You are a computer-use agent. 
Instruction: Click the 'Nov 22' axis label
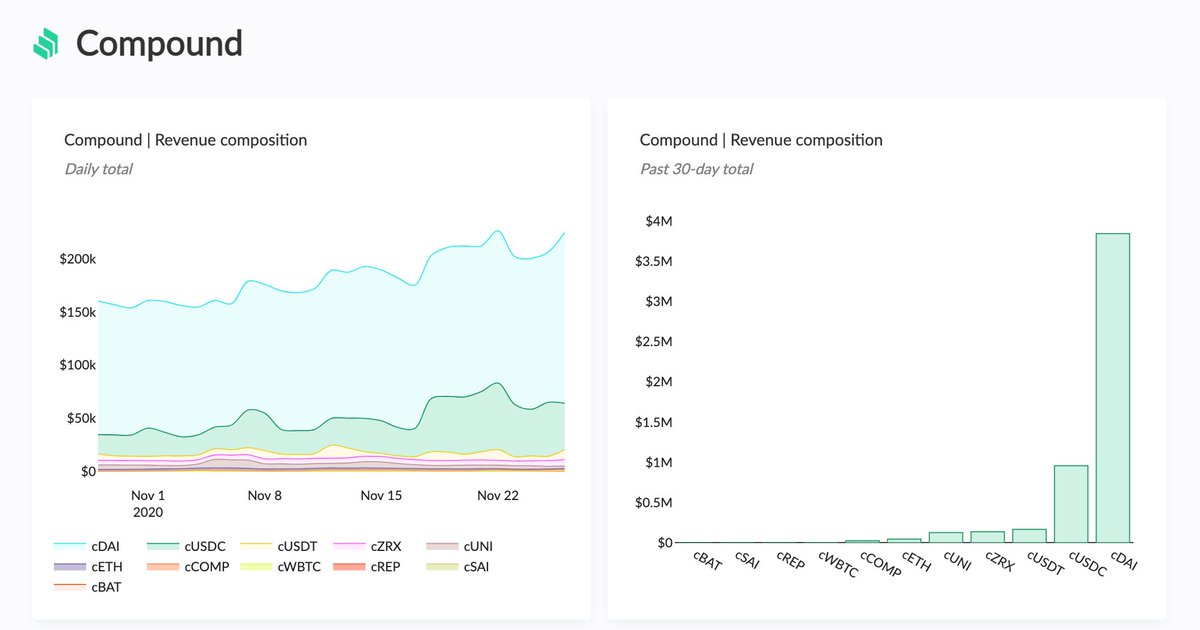[498, 496]
